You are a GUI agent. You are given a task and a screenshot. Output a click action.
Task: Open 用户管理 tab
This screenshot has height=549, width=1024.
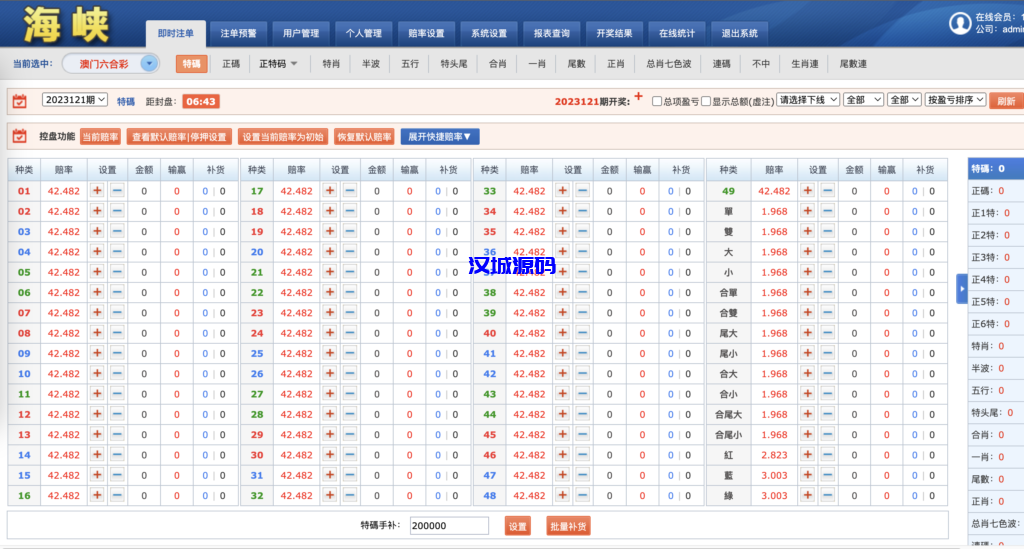pyautogui.click(x=301, y=33)
